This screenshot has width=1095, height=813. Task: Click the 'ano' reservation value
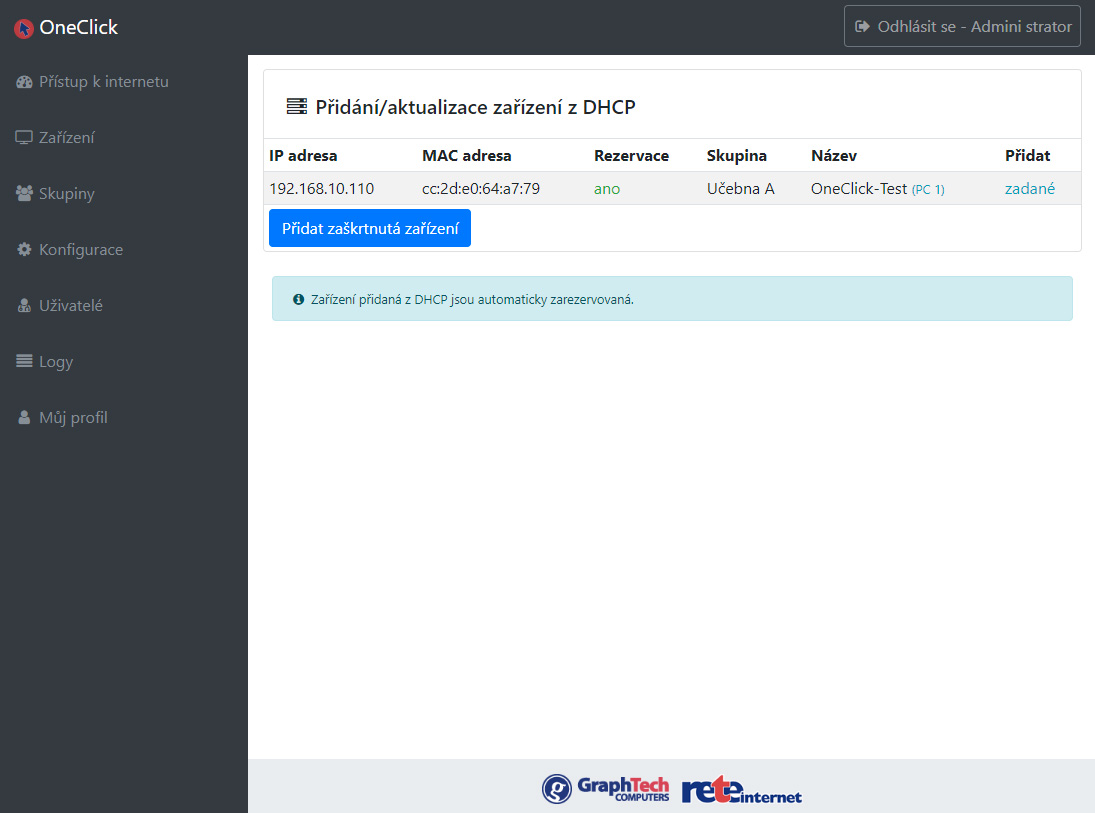click(x=607, y=189)
